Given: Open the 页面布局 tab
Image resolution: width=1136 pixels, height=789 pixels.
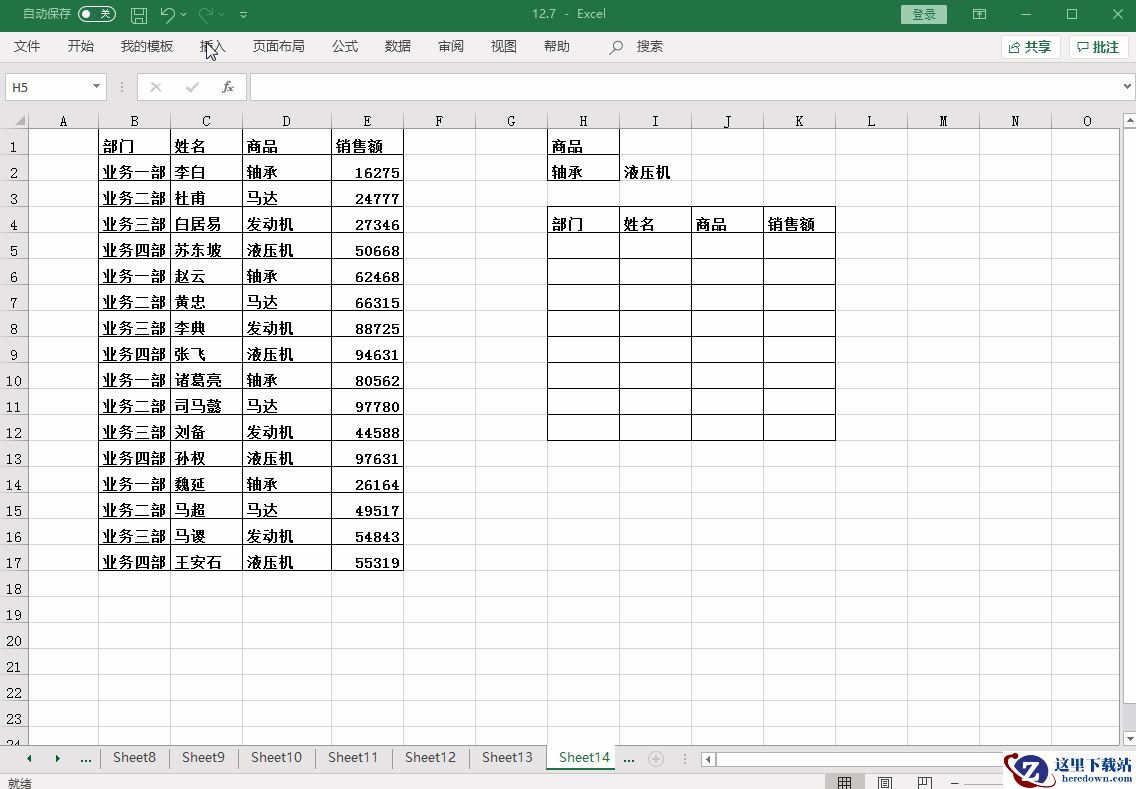Looking at the screenshot, I should point(278,46).
